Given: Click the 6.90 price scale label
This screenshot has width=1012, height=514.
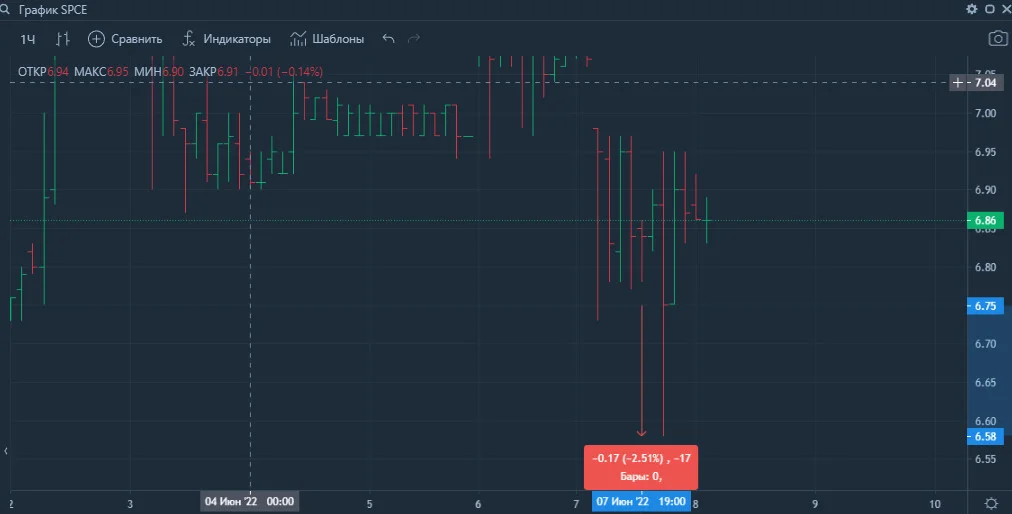Looking at the screenshot, I should (x=985, y=190).
